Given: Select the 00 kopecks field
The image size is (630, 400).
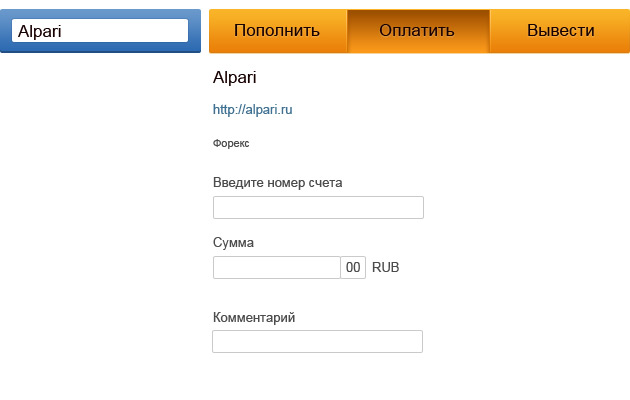Looking at the screenshot, I should pyautogui.click(x=353, y=267).
